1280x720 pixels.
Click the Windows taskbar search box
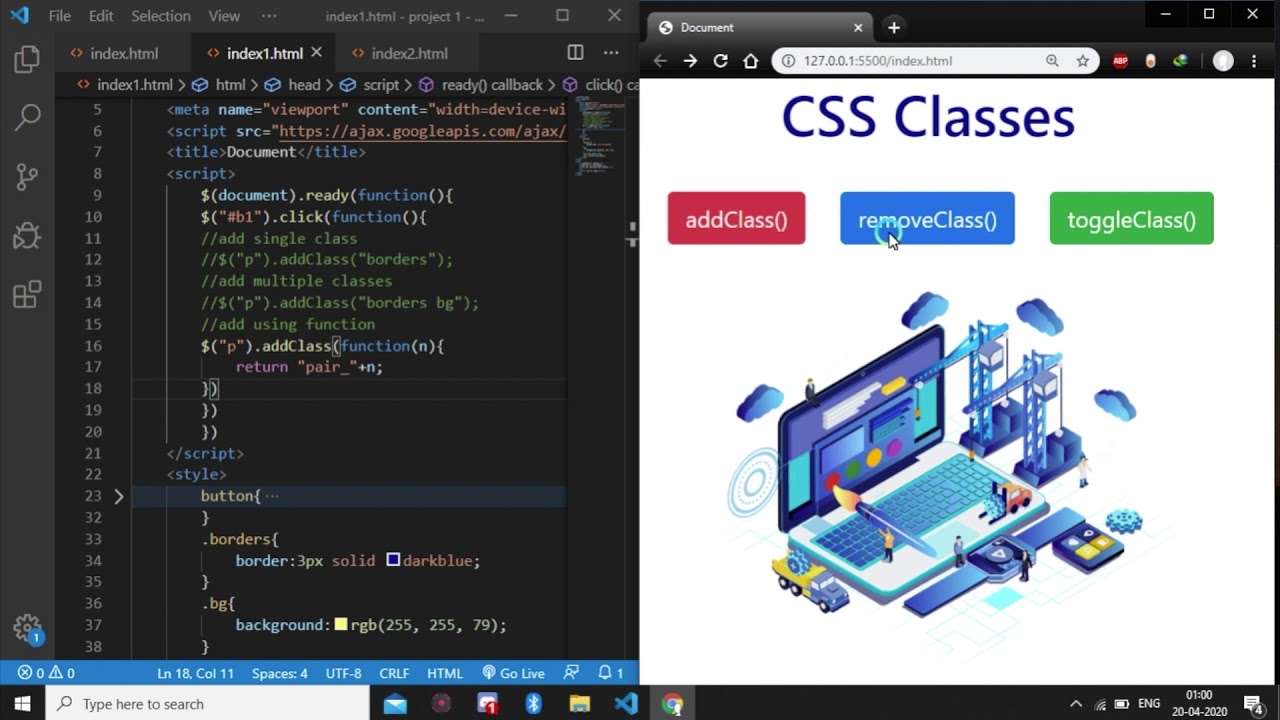(x=208, y=704)
